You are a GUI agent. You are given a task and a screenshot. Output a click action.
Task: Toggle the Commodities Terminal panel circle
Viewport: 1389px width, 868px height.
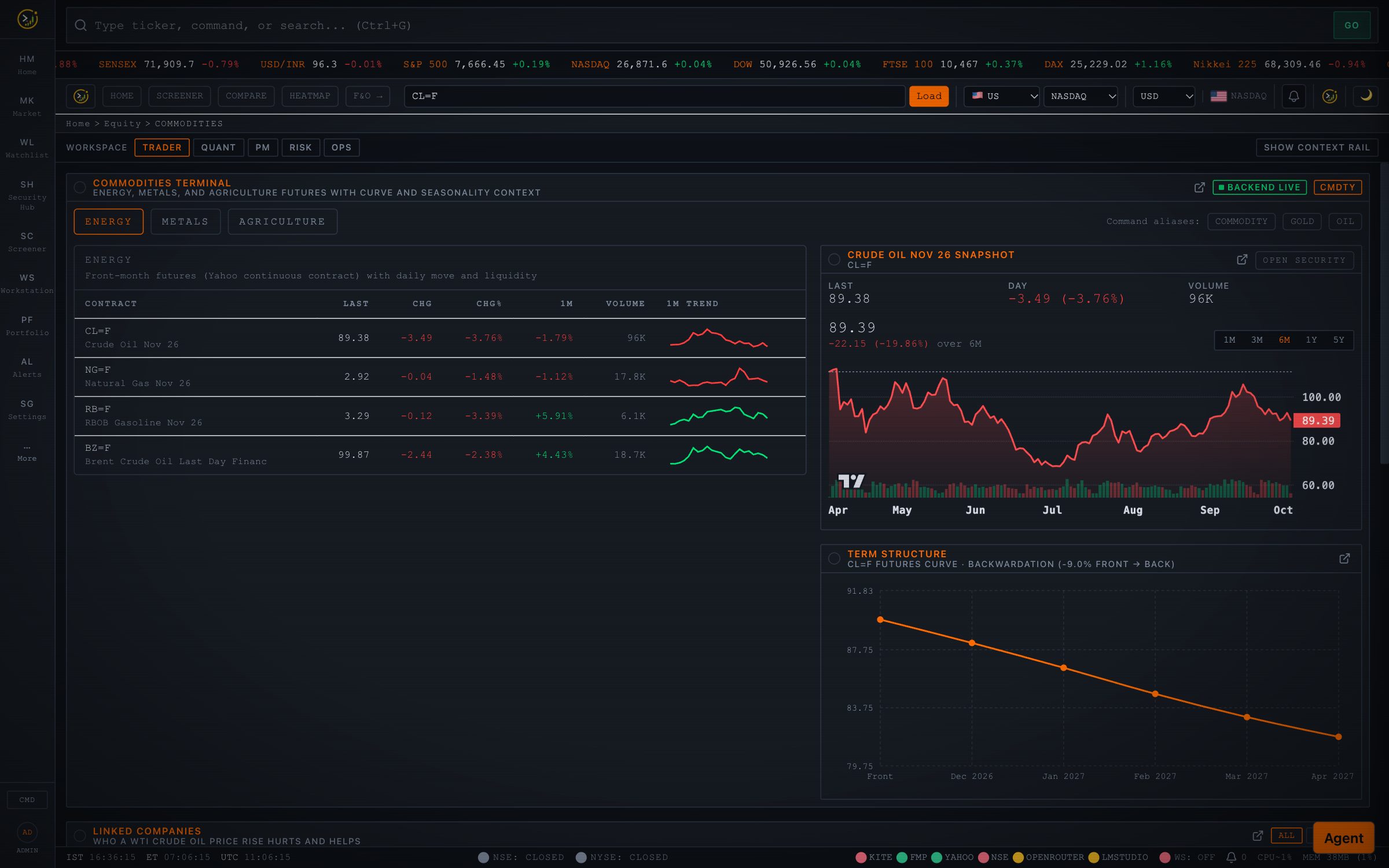pos(80,187)
